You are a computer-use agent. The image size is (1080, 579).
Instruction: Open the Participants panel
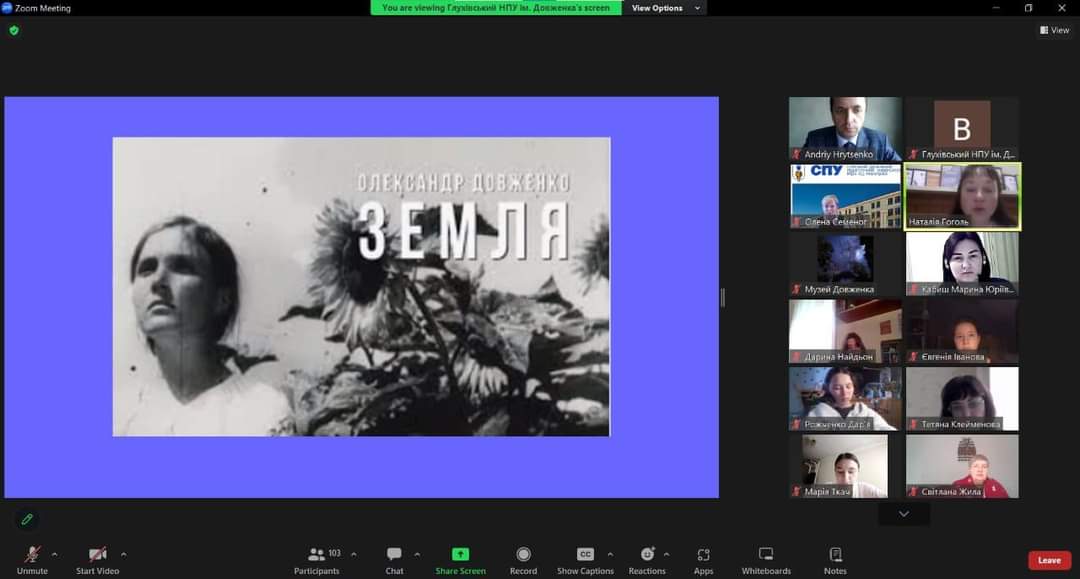coord(317,560)
